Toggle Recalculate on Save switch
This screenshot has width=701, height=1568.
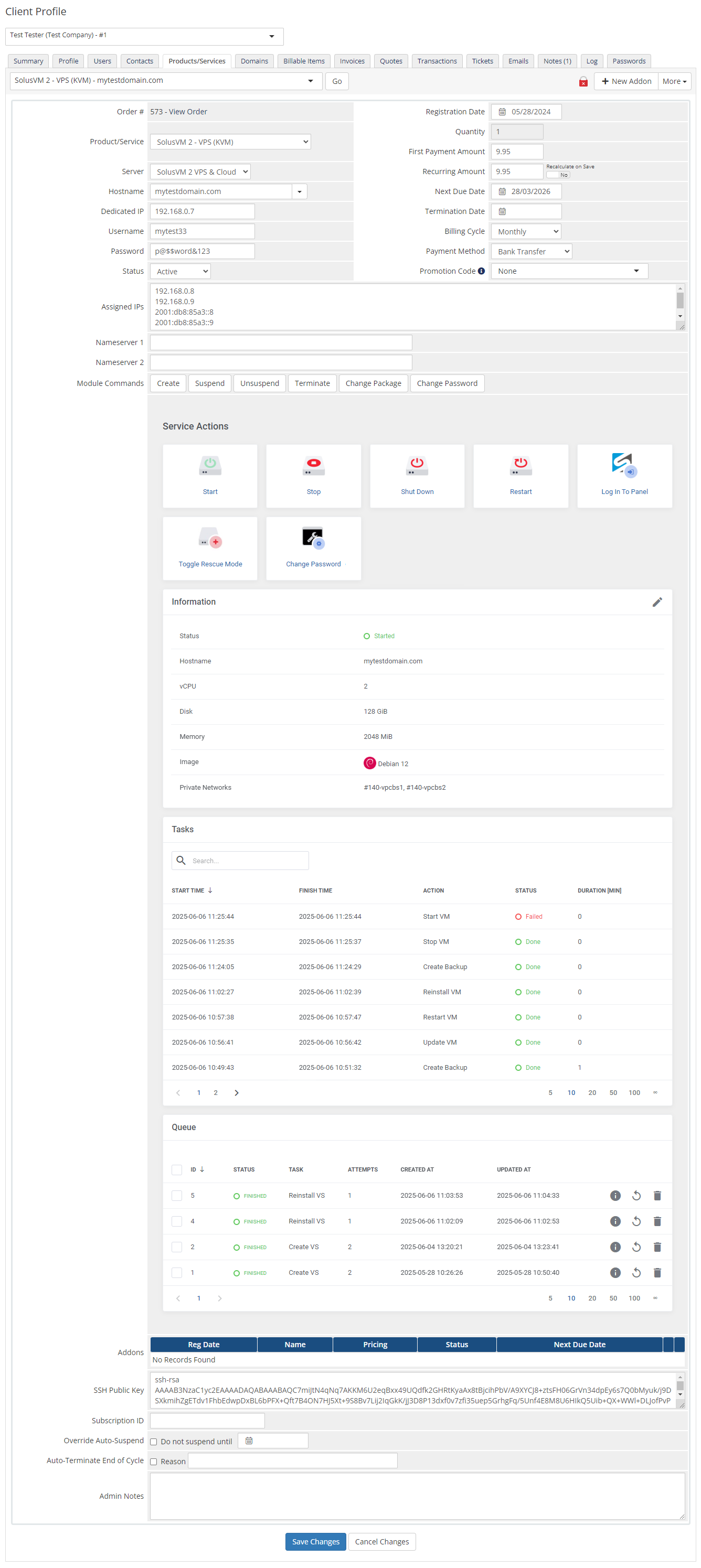[x=558, y=175]
